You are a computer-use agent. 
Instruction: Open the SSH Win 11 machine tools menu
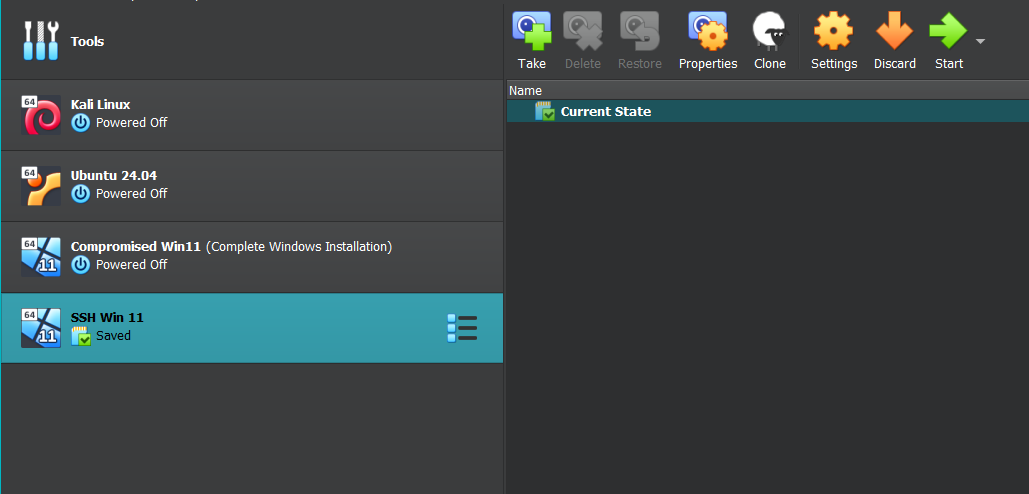462,328
